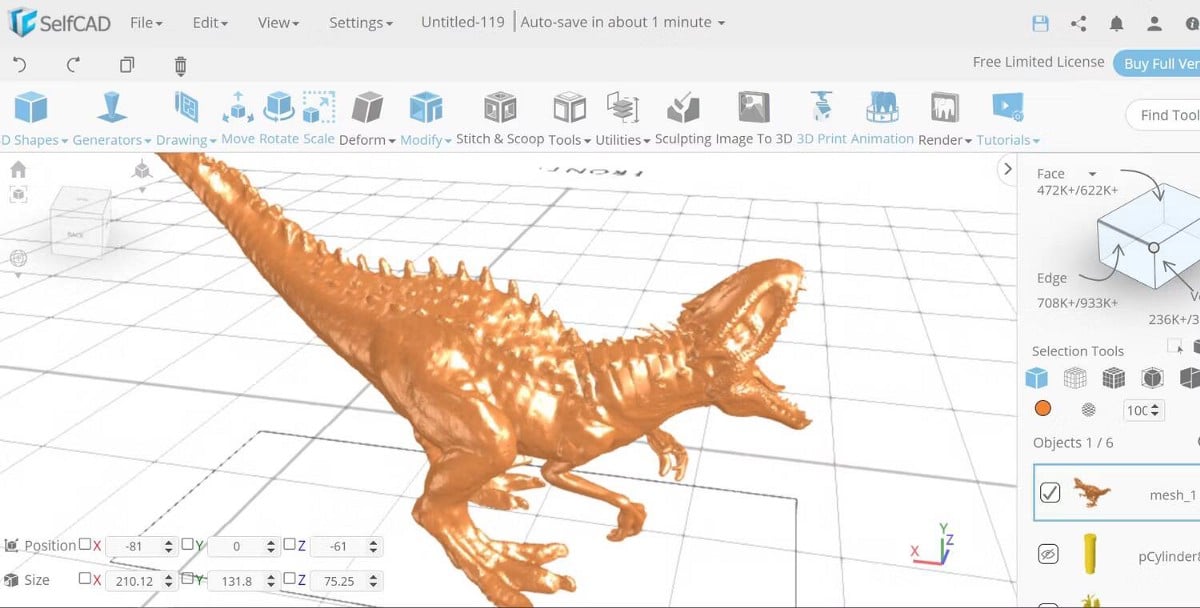
Task: Click the save floppy disk icon
Action: click(1040, 23)
